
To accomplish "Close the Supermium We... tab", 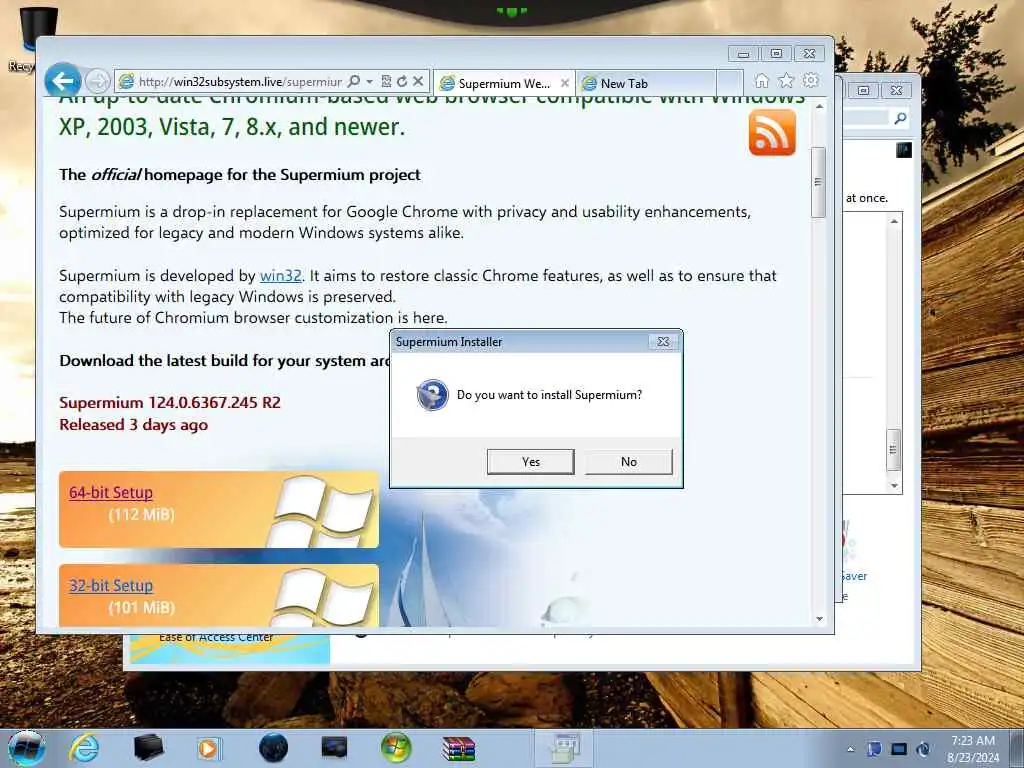I will click(565, 83).
